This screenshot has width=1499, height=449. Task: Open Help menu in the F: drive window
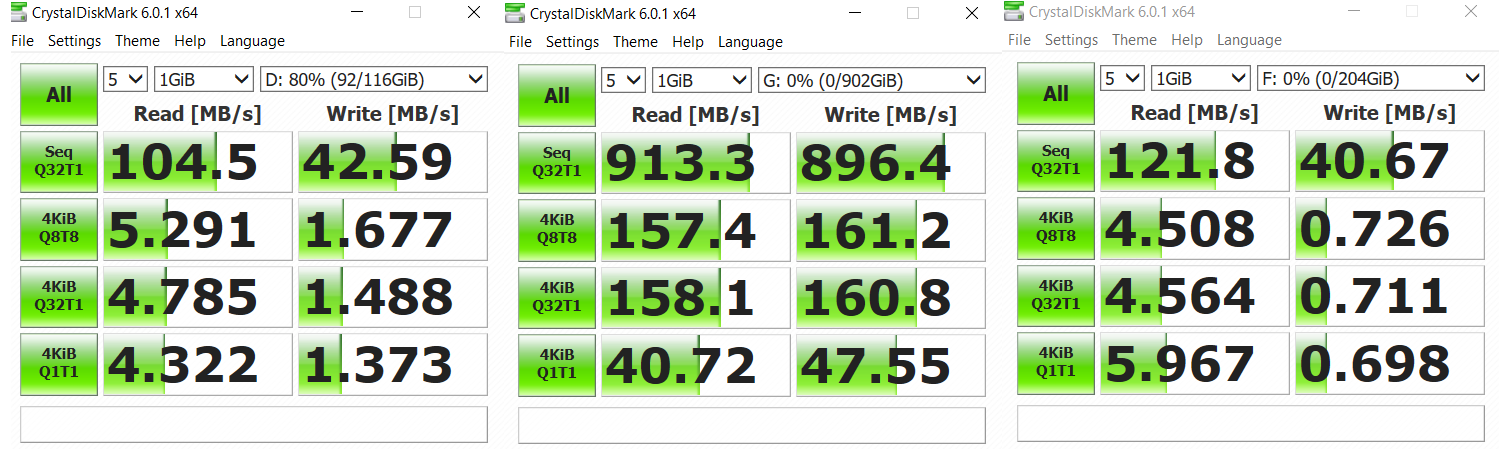pos(1186,40)
